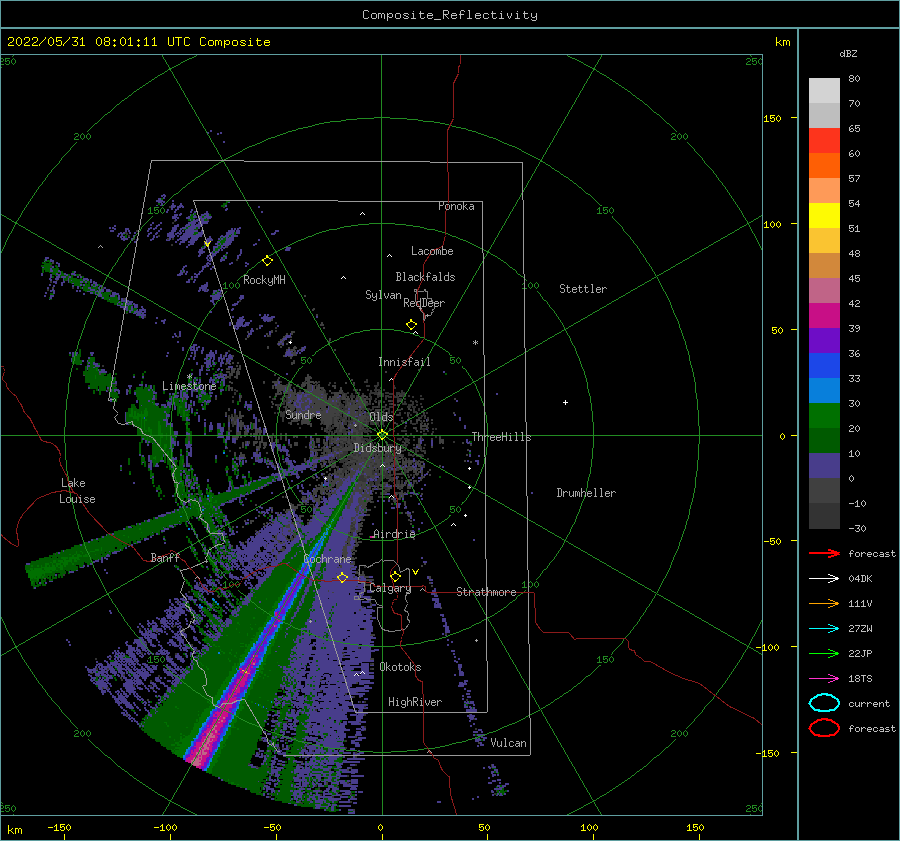Select the yellow diamond marker below RedDeer
The height and width of the screenshot is (841, 900).
pyautogui.click(x=412, y=325)
